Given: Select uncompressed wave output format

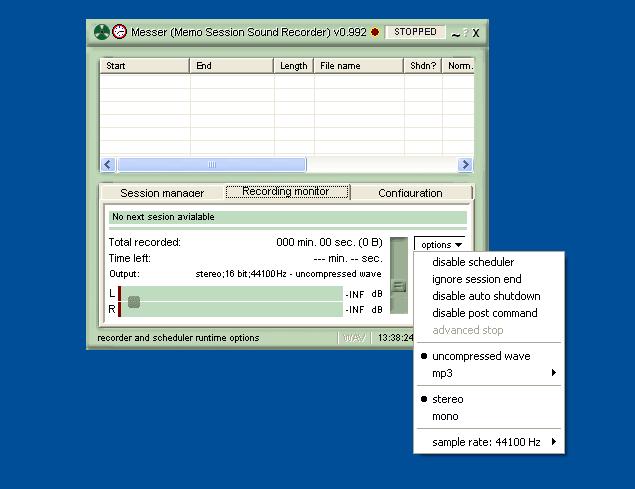Looking at the screenshot, I should click(x=489, y=356).
